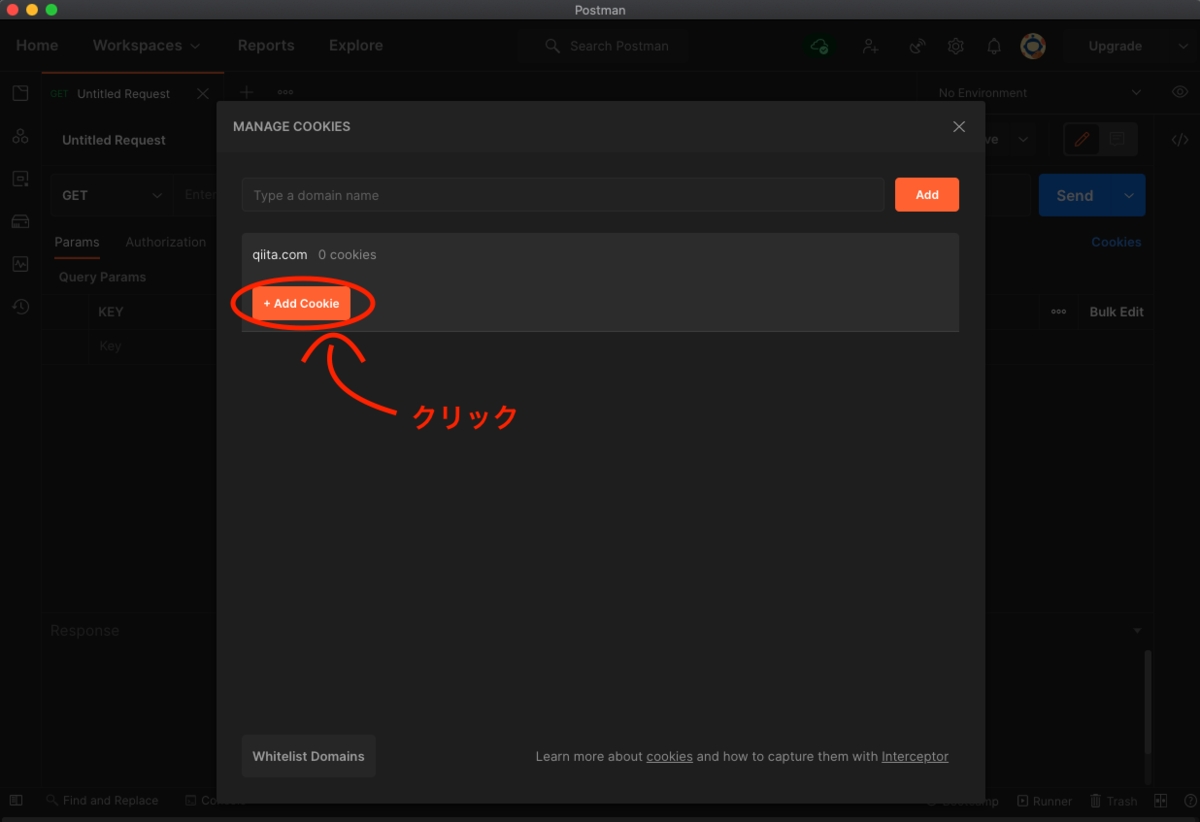Follow the Interceptor link
The width and height of the screenshot is (1200, 822).
click(915, 756)
